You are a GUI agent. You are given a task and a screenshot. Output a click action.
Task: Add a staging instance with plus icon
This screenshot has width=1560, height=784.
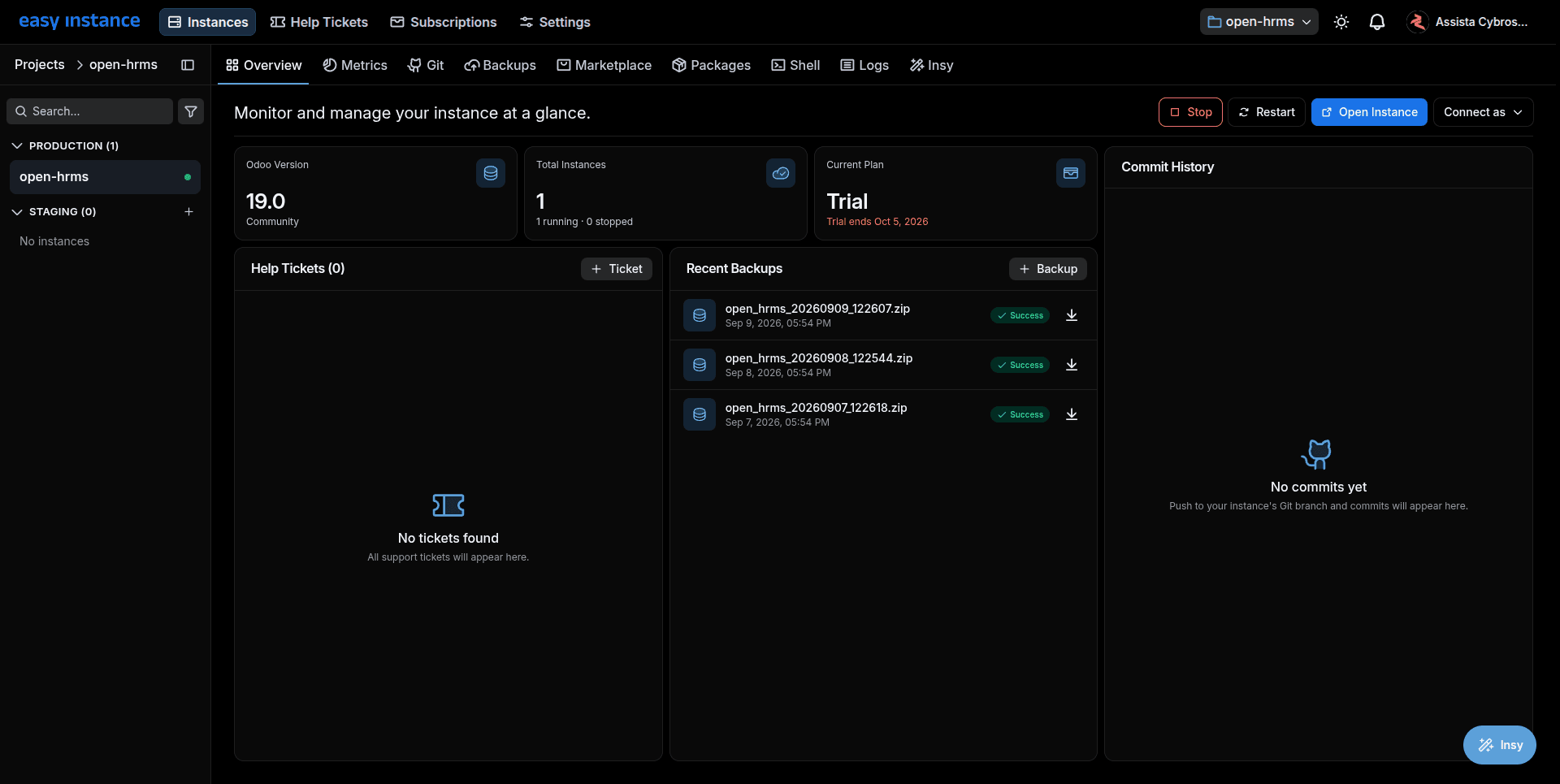click(188, 211)
